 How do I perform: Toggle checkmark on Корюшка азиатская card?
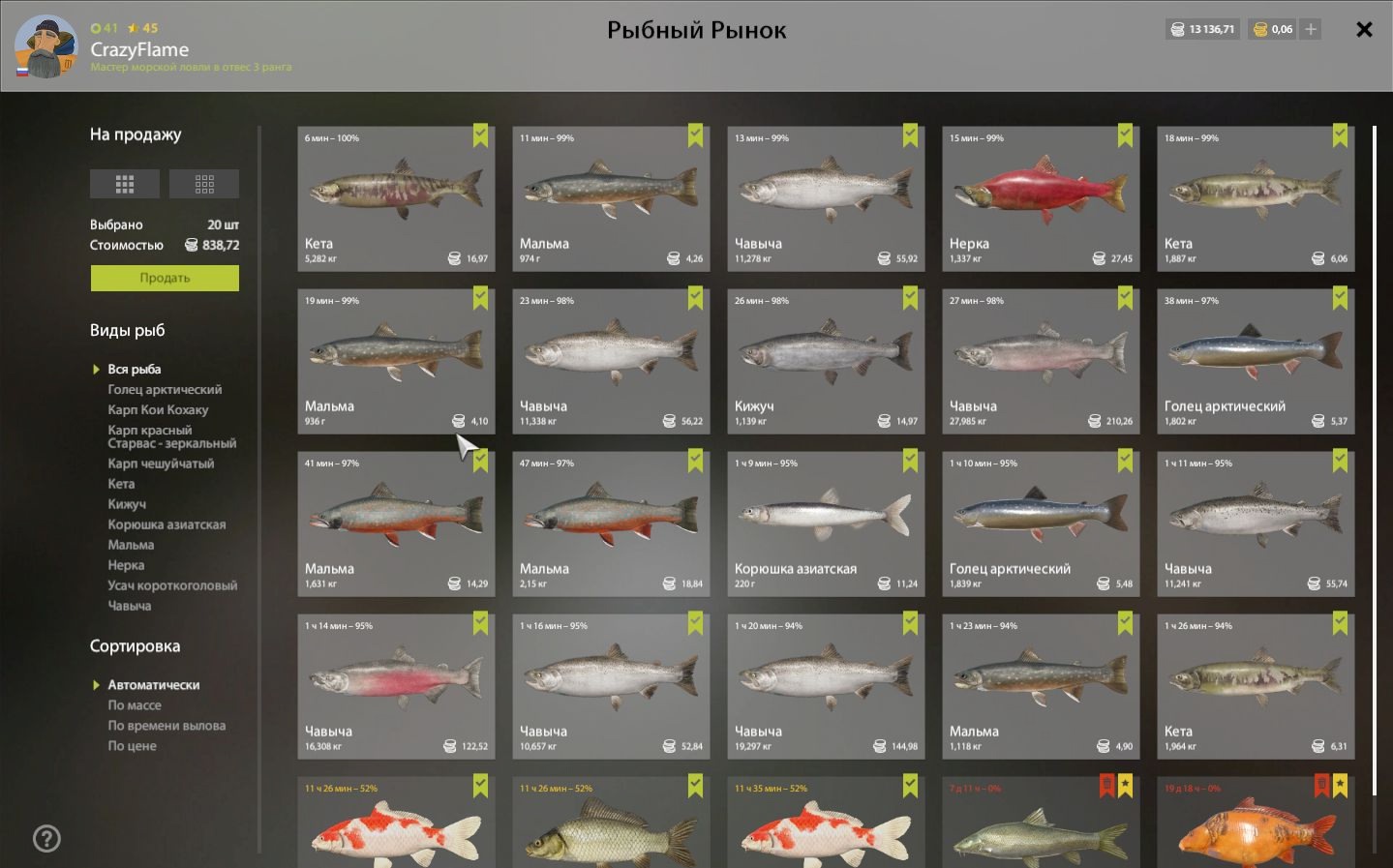click(x=910, y=461)
